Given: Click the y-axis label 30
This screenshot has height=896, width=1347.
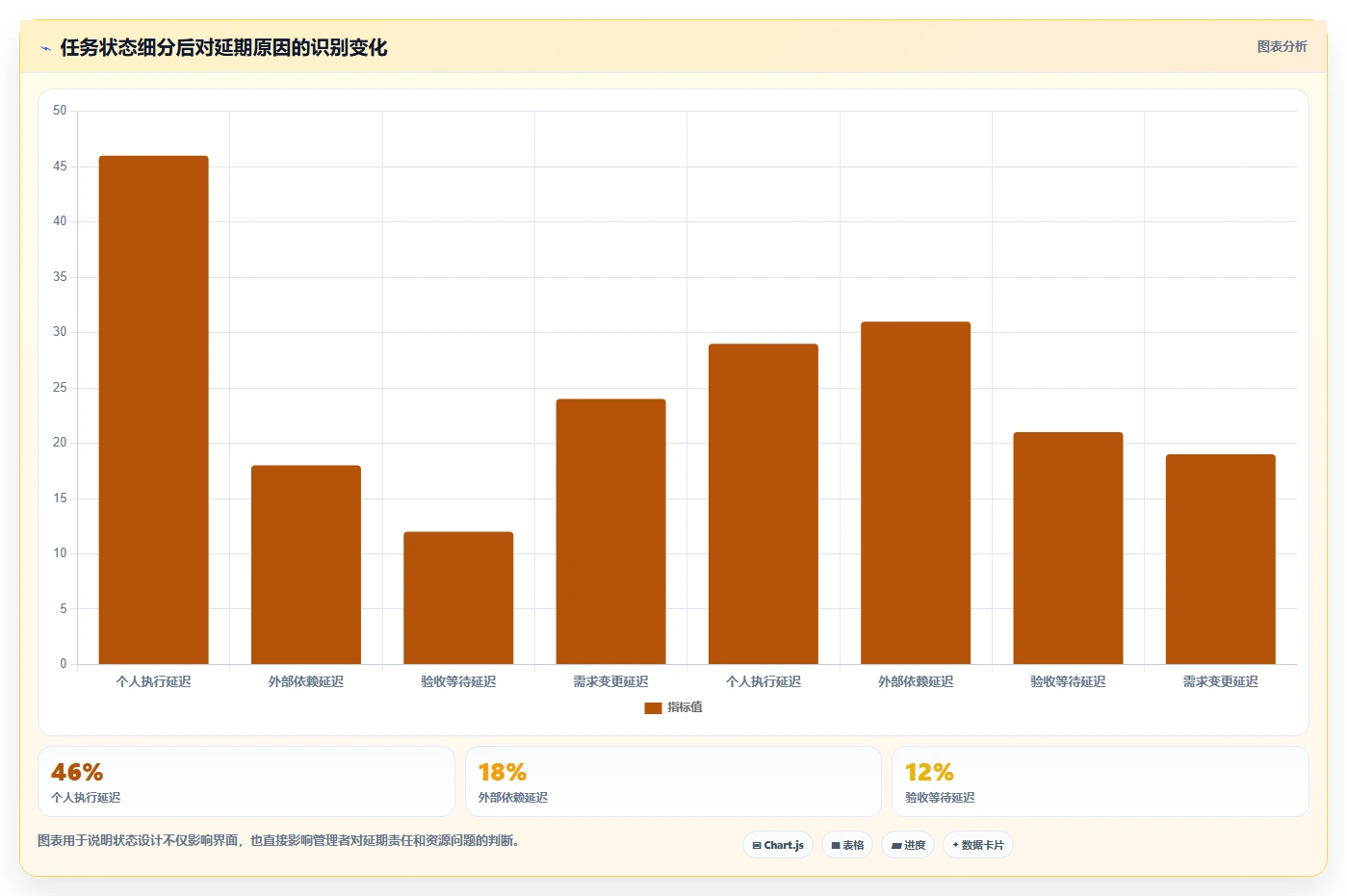Looking at the screenshot, I should click(60, 332).
